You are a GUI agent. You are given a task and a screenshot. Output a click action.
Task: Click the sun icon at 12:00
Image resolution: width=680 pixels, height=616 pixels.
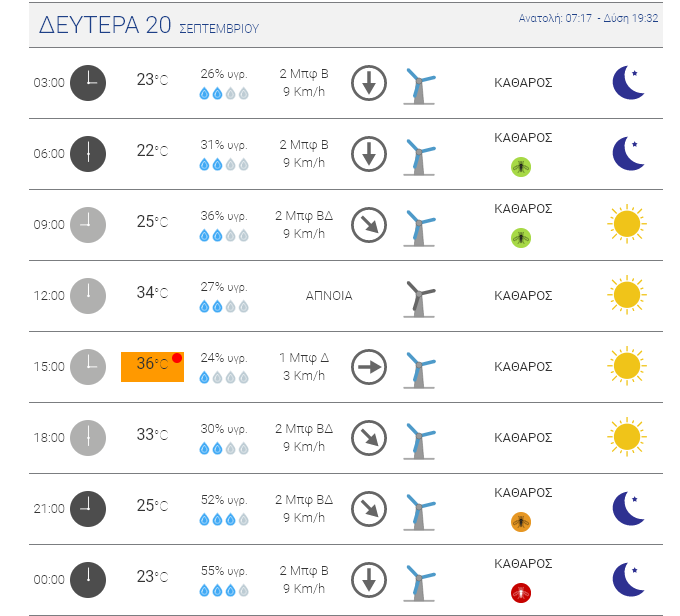[x=627, y=295]
